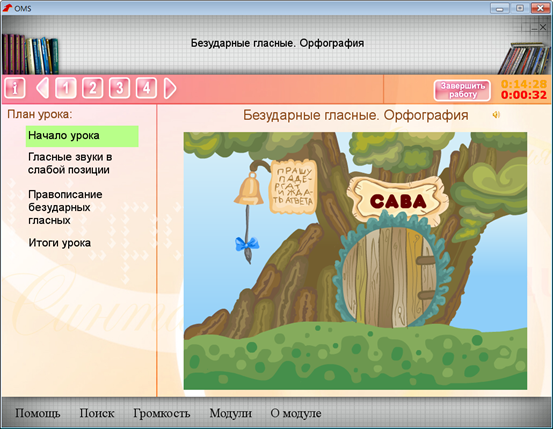Jump to page 4

[x=146, y=88]
